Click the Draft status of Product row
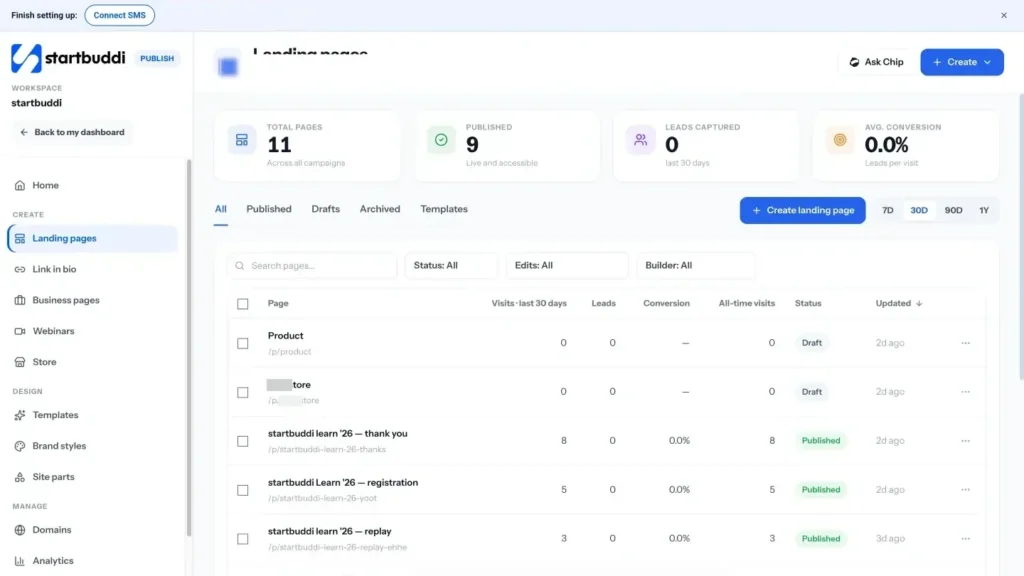Viewport: 1024px width, 576px height. click(812, 343)
